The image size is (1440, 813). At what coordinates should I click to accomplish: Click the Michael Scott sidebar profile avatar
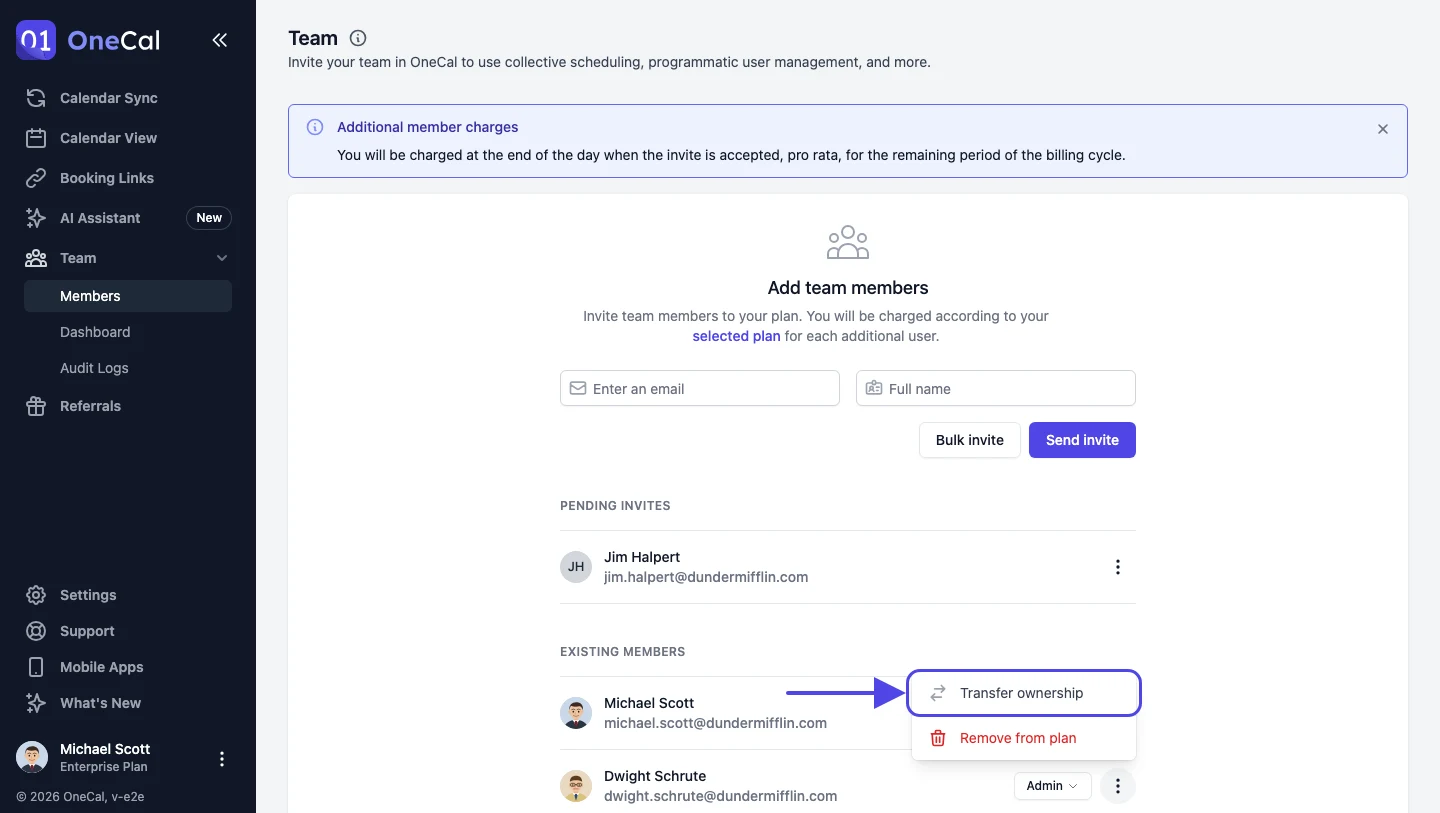pyautogui.click(x=32, y=758)
